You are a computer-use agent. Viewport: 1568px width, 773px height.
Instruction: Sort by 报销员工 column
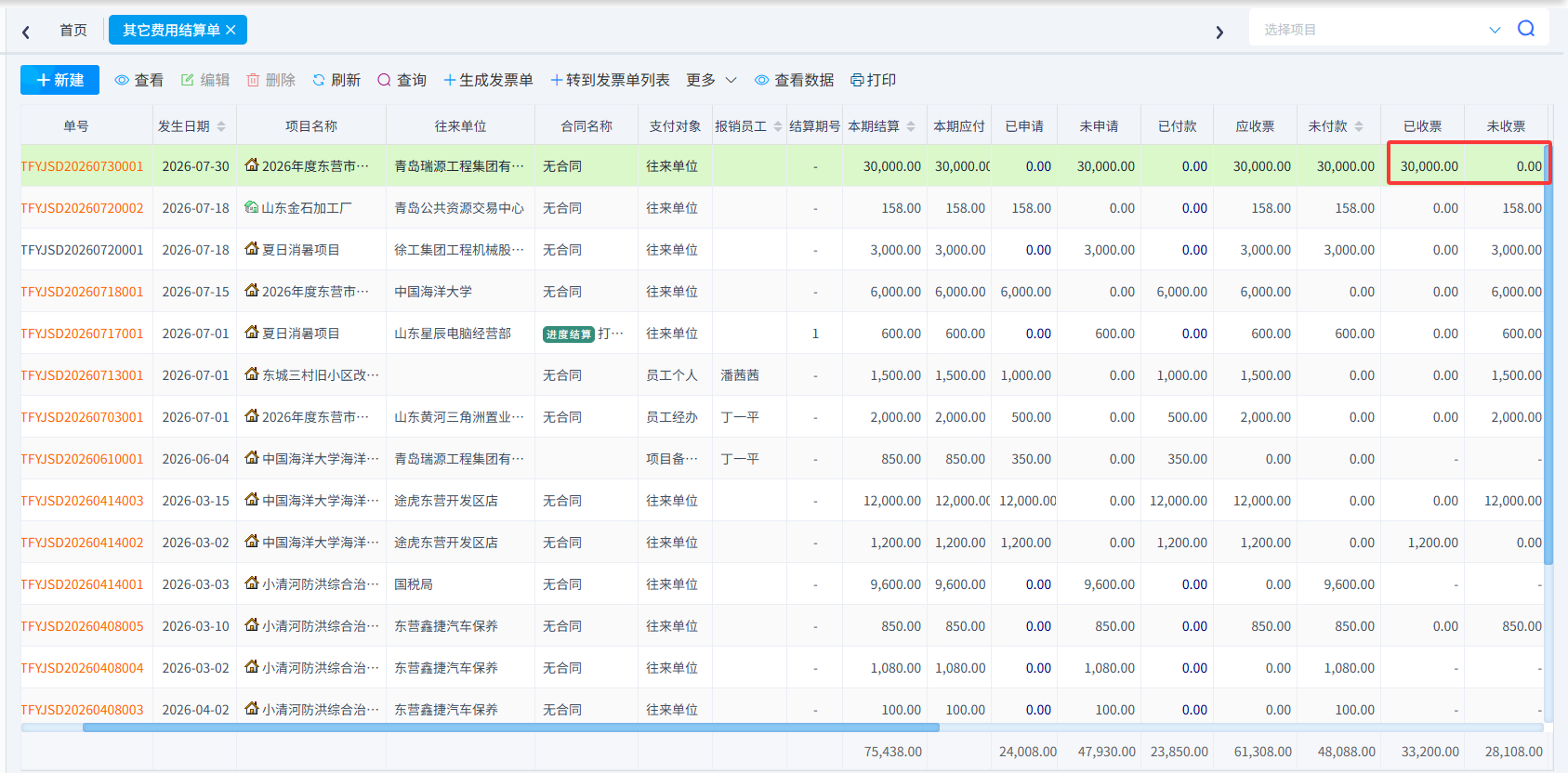tap(778, 126)
